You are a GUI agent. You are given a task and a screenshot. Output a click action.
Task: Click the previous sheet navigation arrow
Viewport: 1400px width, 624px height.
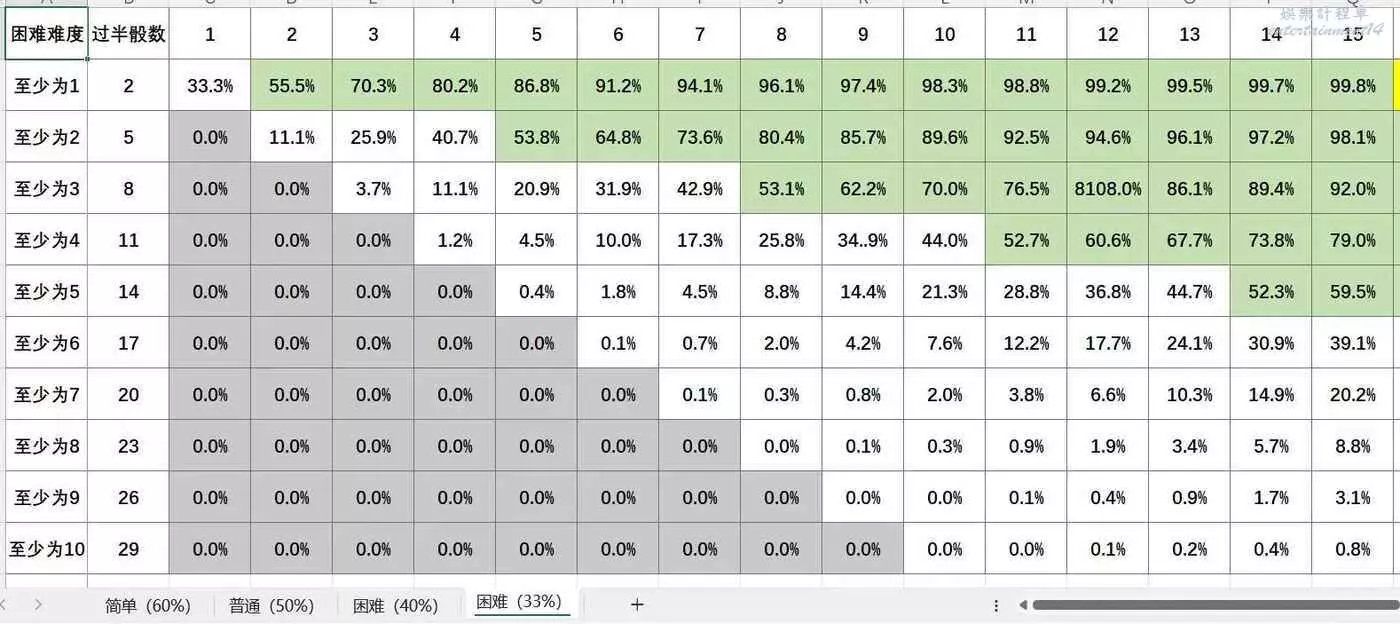click(x=5, y=604)
